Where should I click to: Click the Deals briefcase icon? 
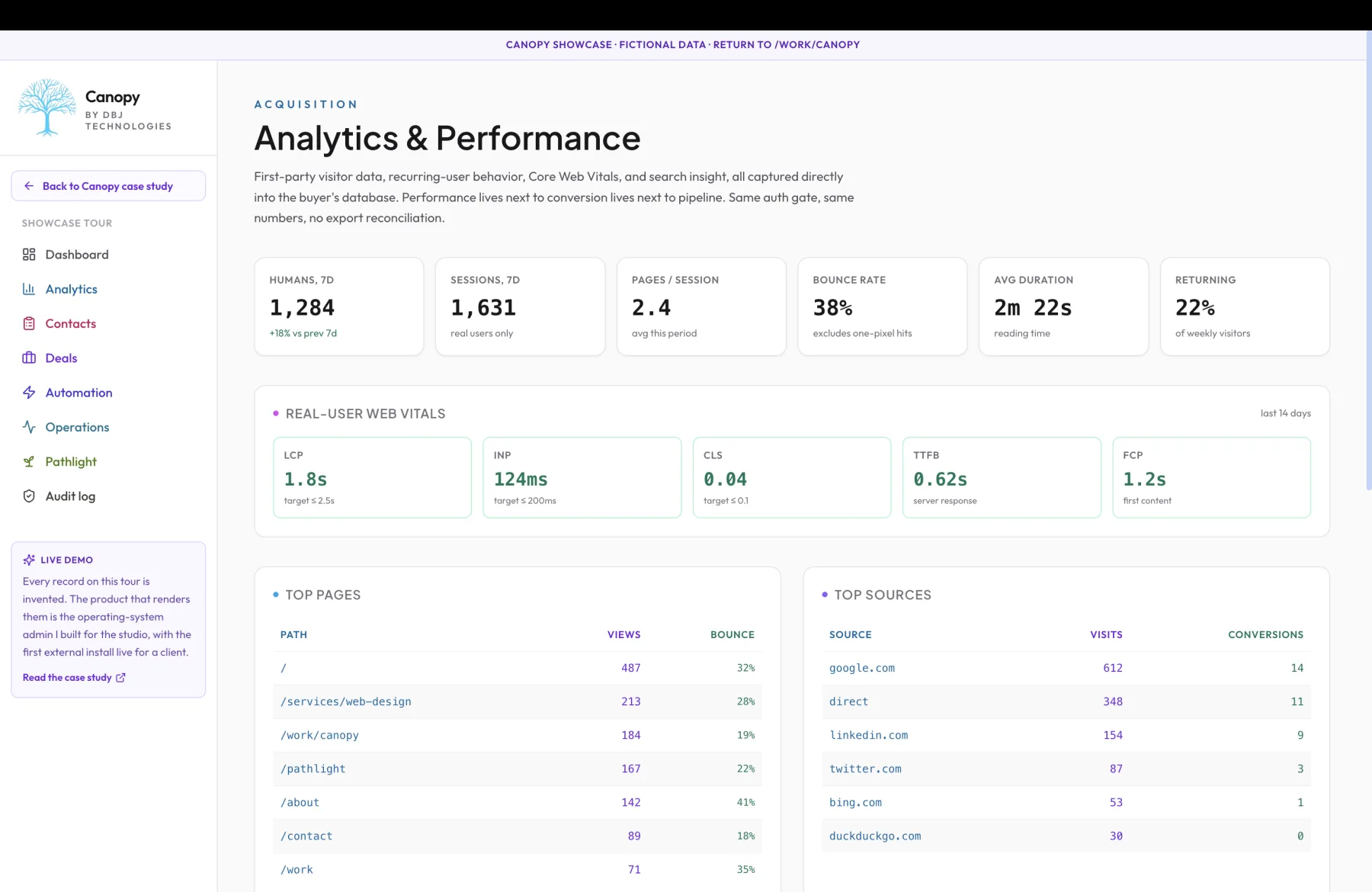(x=29, y=358)
